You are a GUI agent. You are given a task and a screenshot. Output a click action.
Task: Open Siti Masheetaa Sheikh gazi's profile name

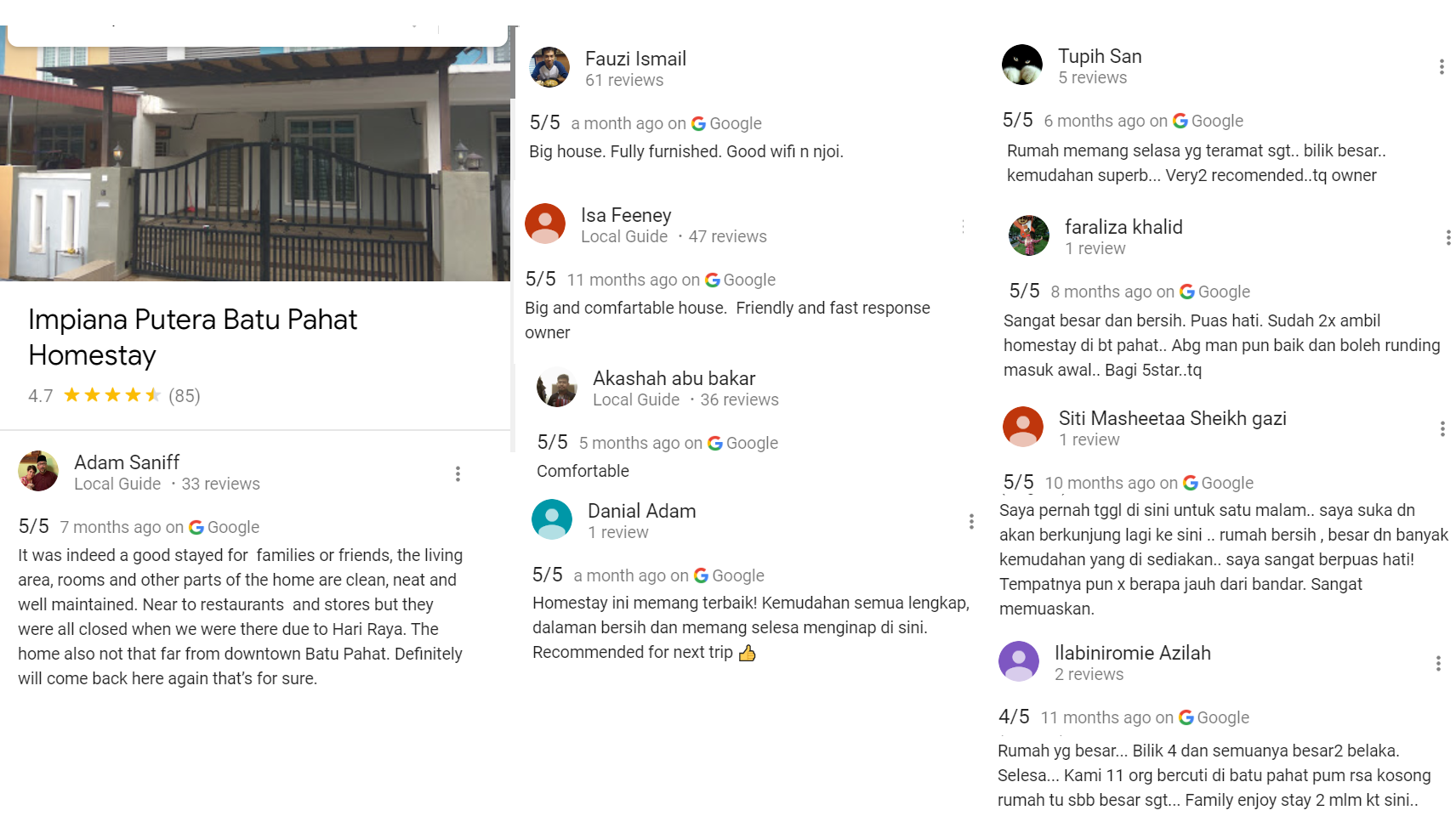click(x=1172, y=418)
